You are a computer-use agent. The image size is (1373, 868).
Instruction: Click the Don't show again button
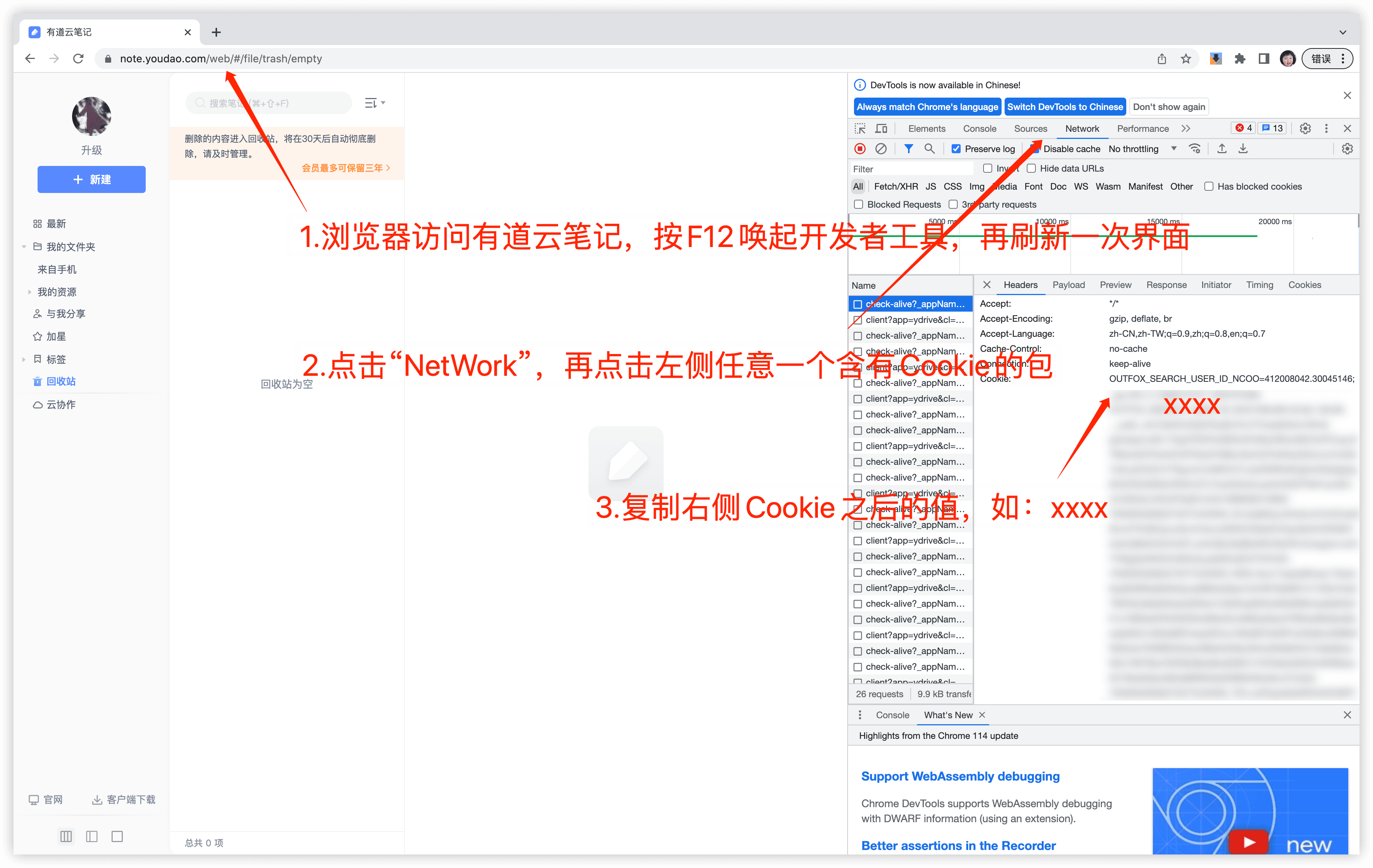pyautogui.click(x=1169, y=107)
